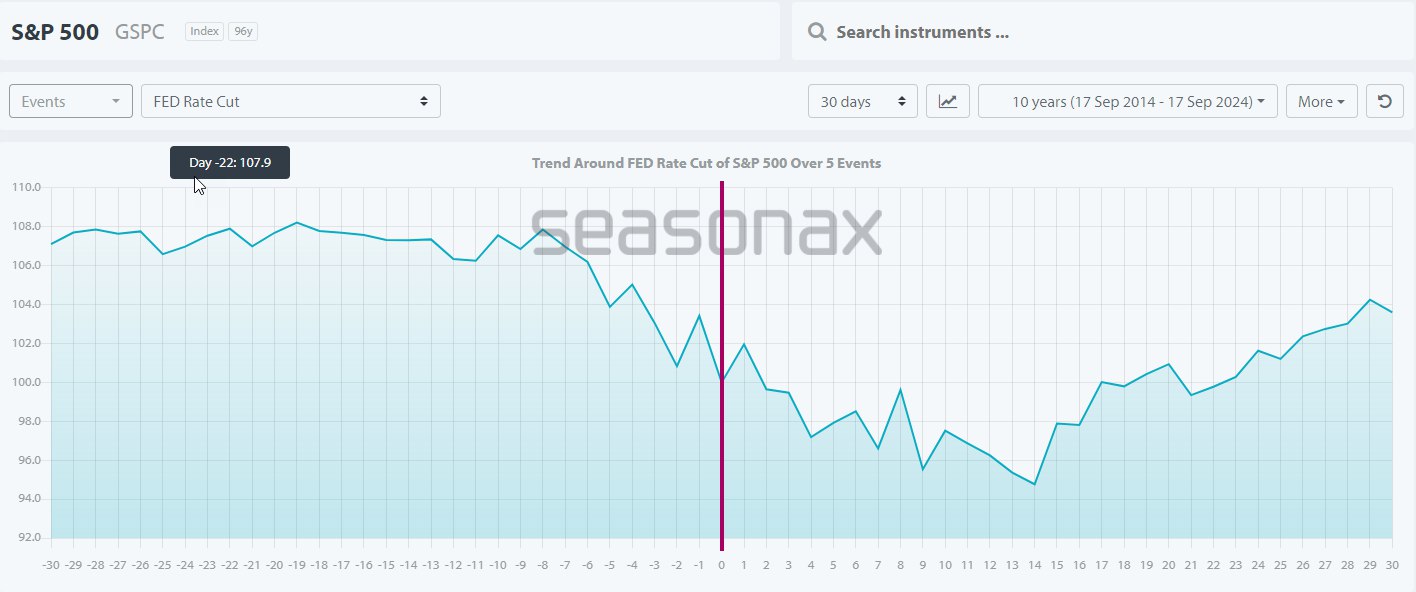Image resolution: width=1416 pixels, height=592 pixels.
Task: Click the Trend Around FED Rate Cut title
Action: (706, 163)
